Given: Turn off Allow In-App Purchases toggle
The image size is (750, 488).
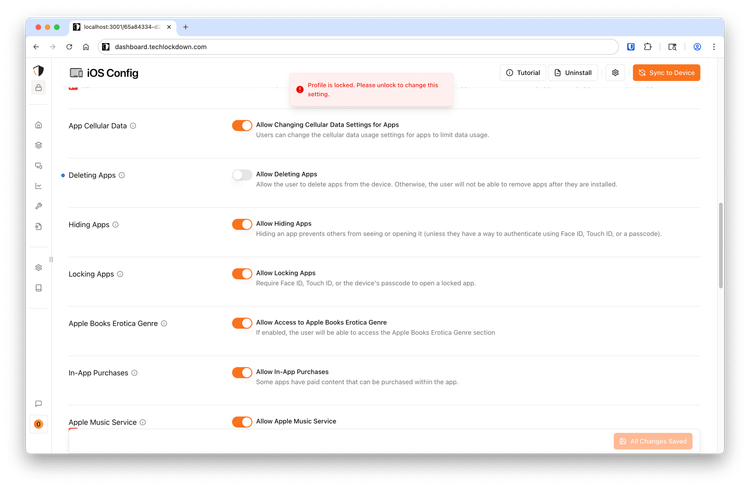Looking at the screenshot, I should click(242, 373).
